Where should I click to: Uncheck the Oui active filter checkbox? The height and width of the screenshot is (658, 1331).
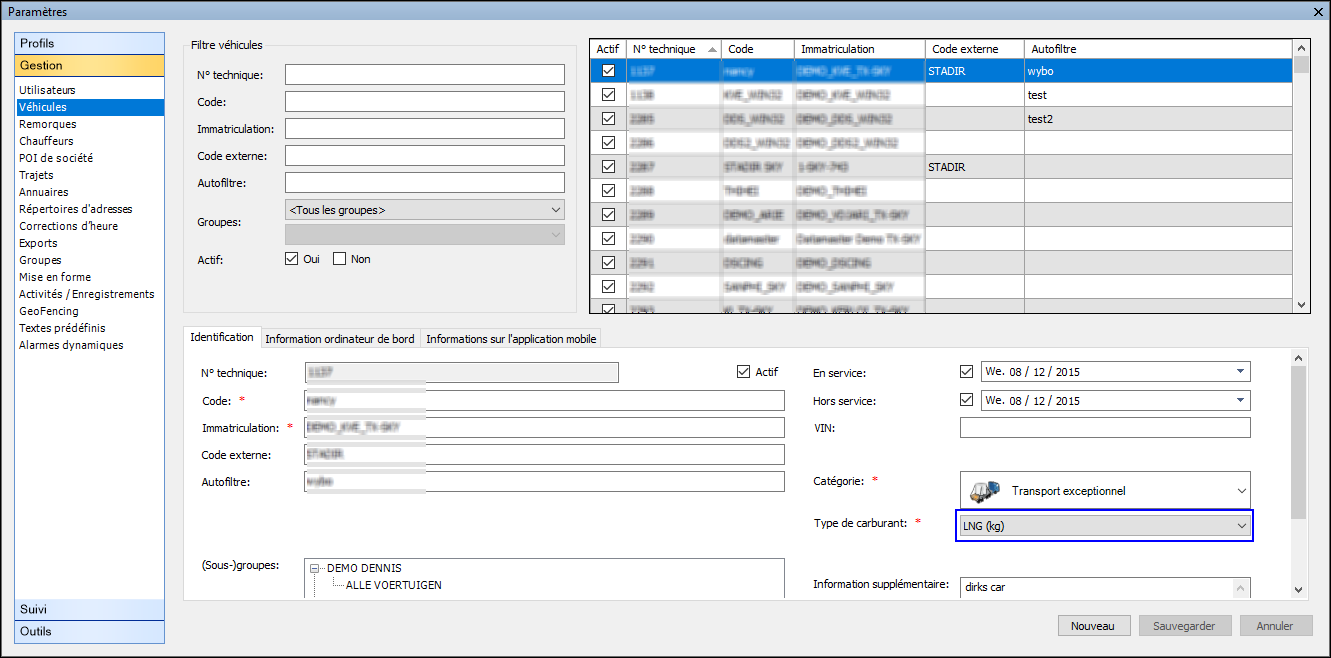(x=292, y=259)
